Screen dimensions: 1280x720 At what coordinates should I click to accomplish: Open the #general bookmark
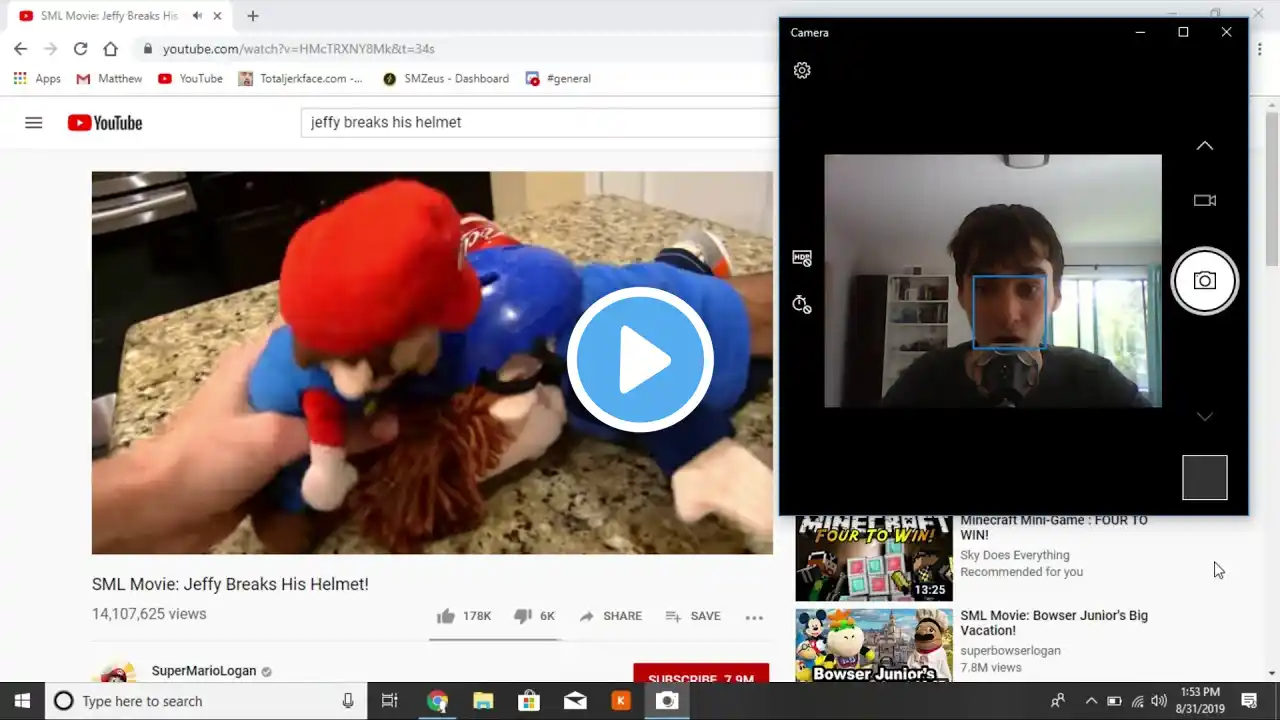pos(558,78)
